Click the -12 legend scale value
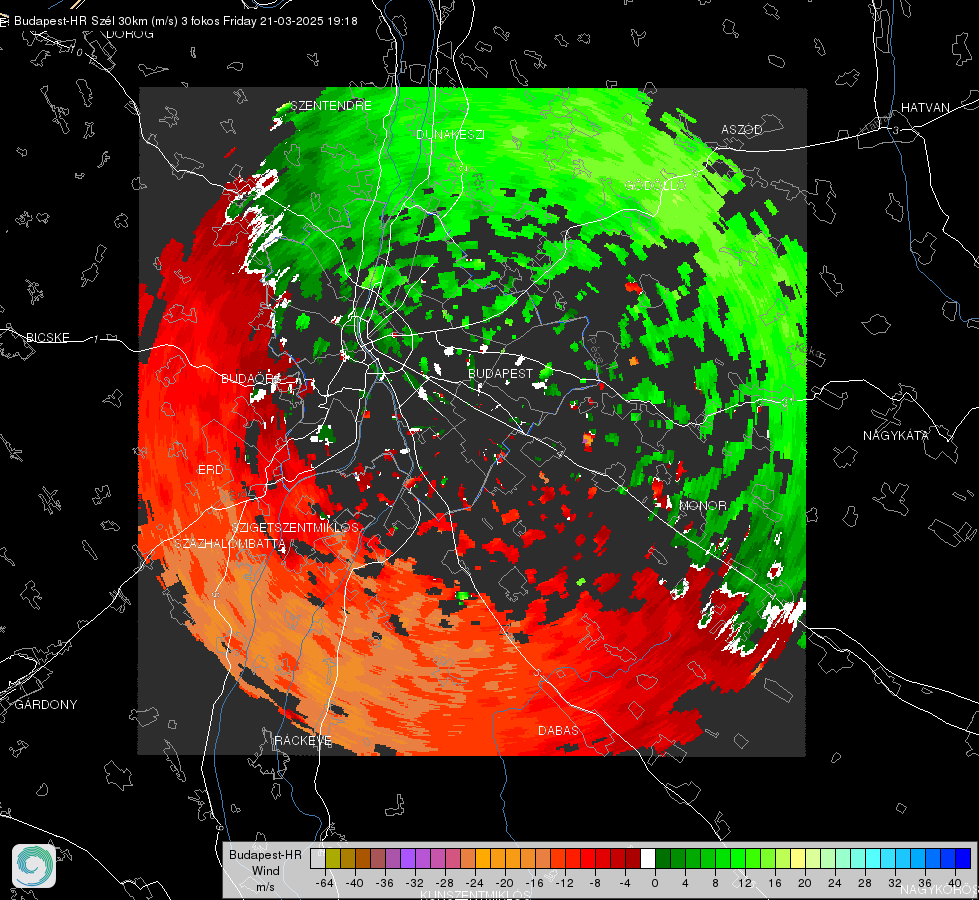The height and width of the screenshot is (900, 979). click(564, 883)
